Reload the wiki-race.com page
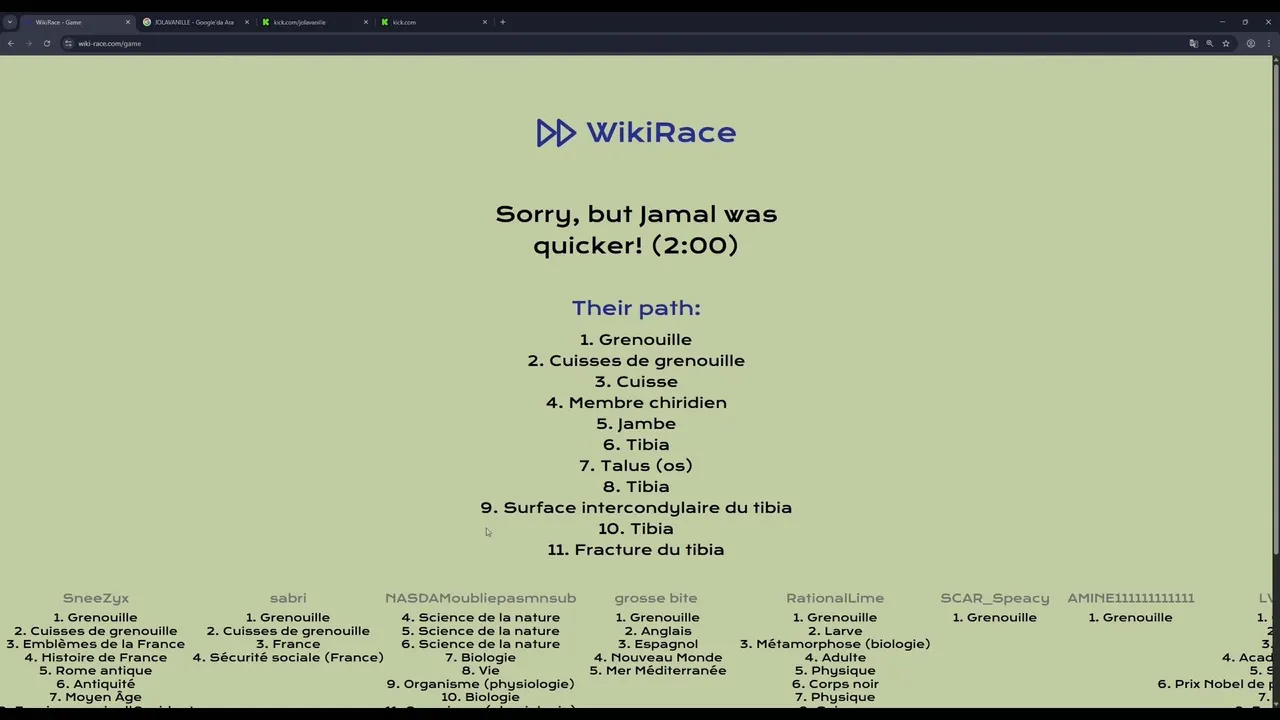1280x720 pixels. pos(46,43)
